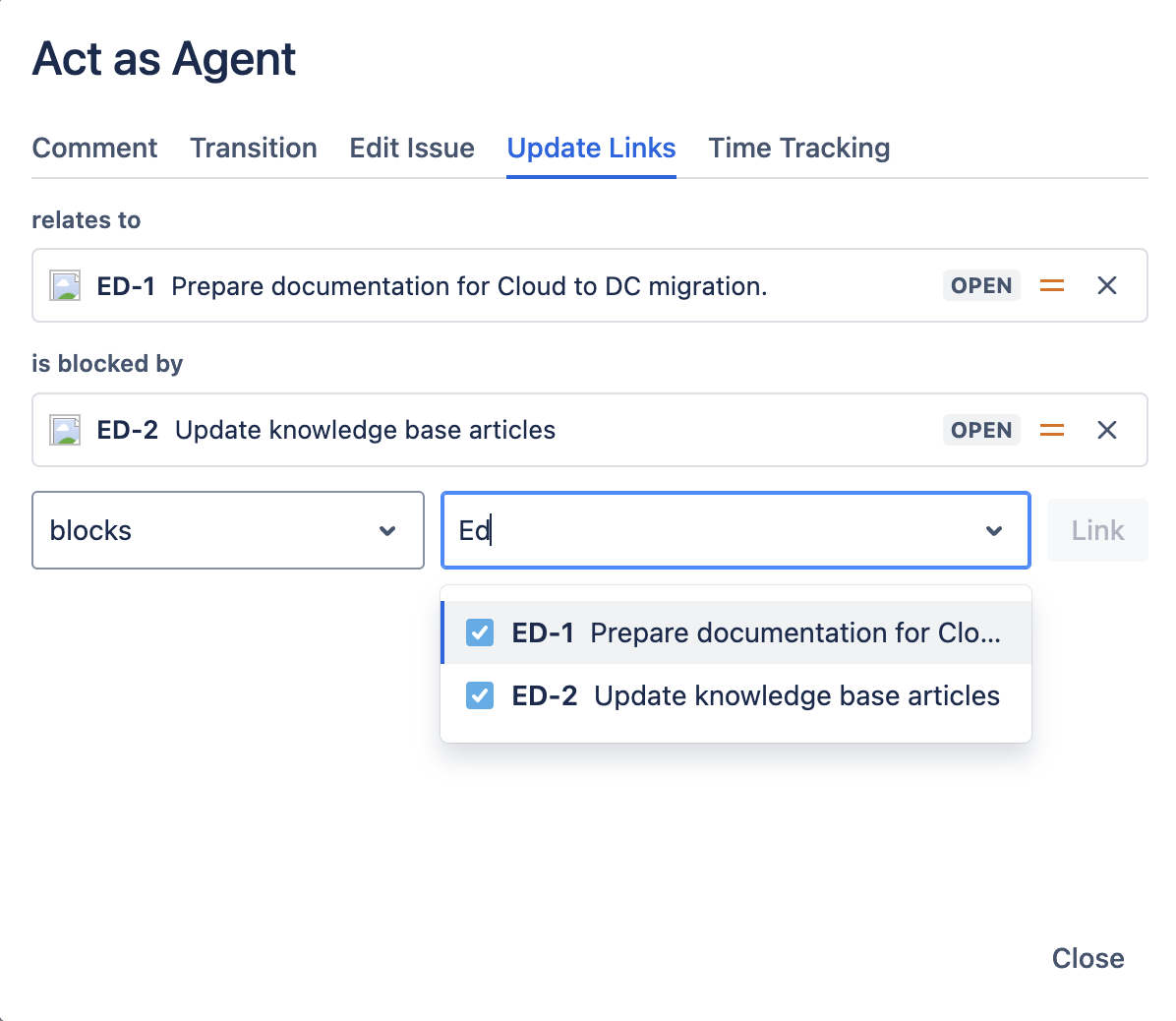Remove the ED-2 is blocked by link
The width and height of the screenshot is (1176, 1021).
pyautogui.click(x=1107, y=430)
